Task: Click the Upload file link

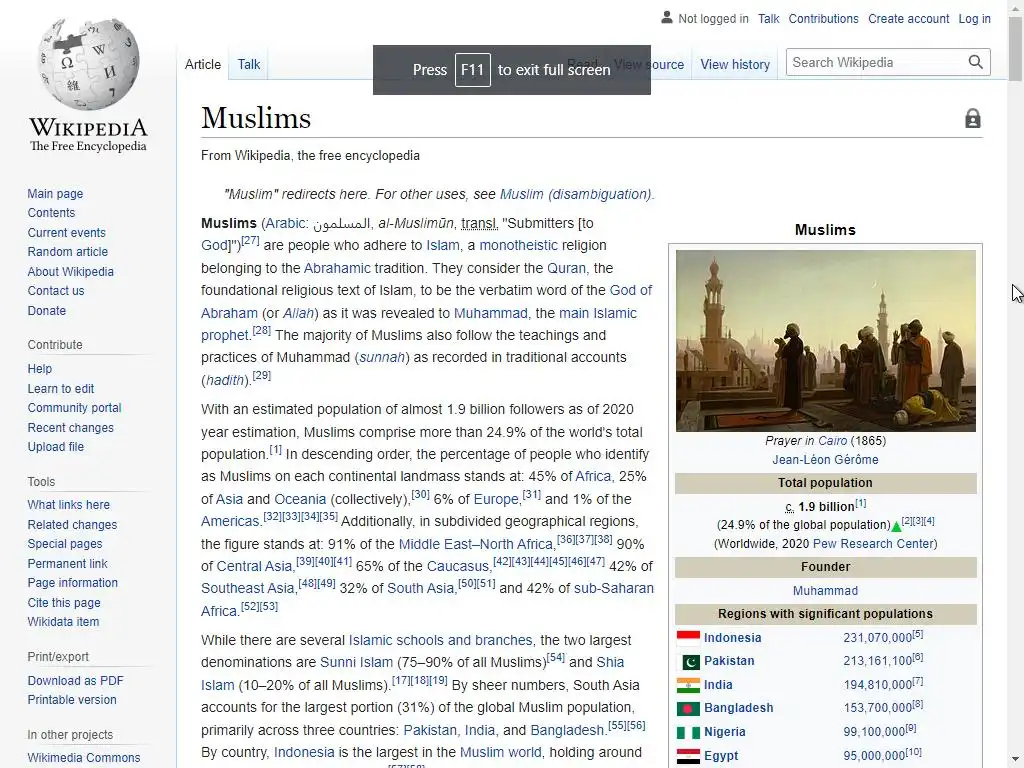Action: [56, 447]
